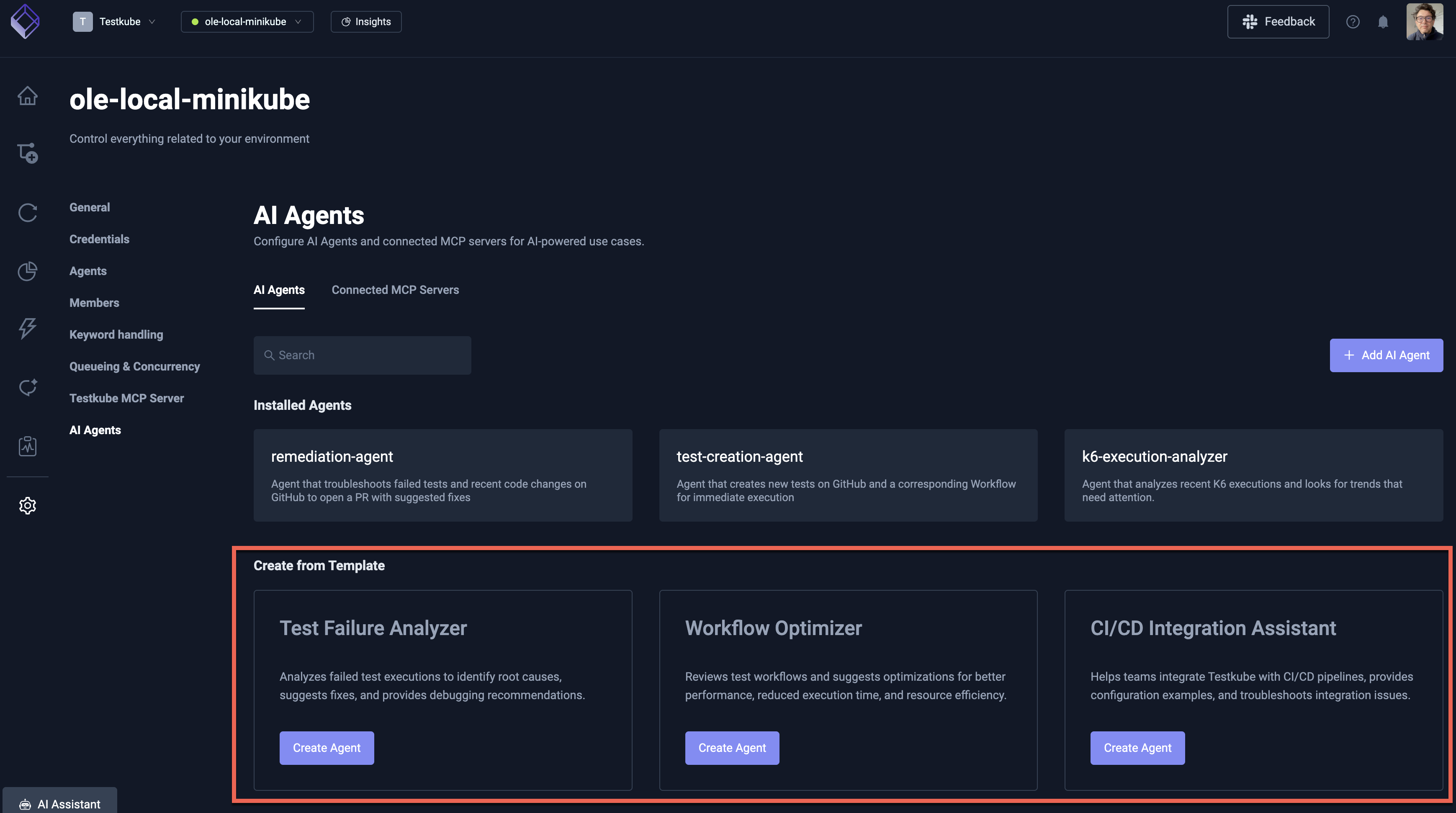Click the health monitoring clipboard icon
The width and height of the screenshot is (1456, 813).
click(27, 446)
